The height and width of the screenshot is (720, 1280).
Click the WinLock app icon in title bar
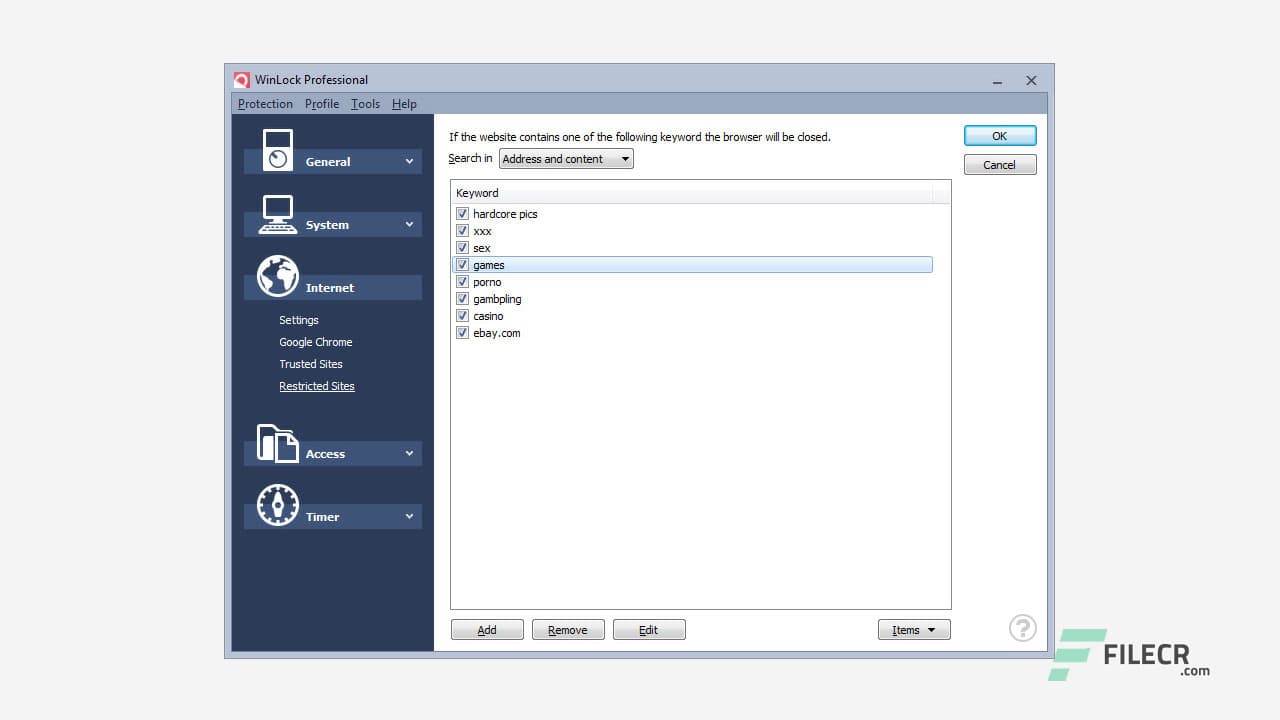coord(242,80)
